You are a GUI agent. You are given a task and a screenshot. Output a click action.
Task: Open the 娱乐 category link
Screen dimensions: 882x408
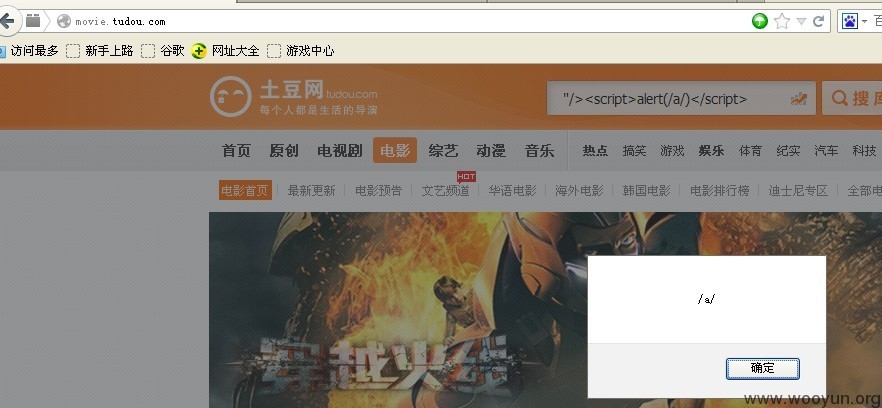pos(712,151)
